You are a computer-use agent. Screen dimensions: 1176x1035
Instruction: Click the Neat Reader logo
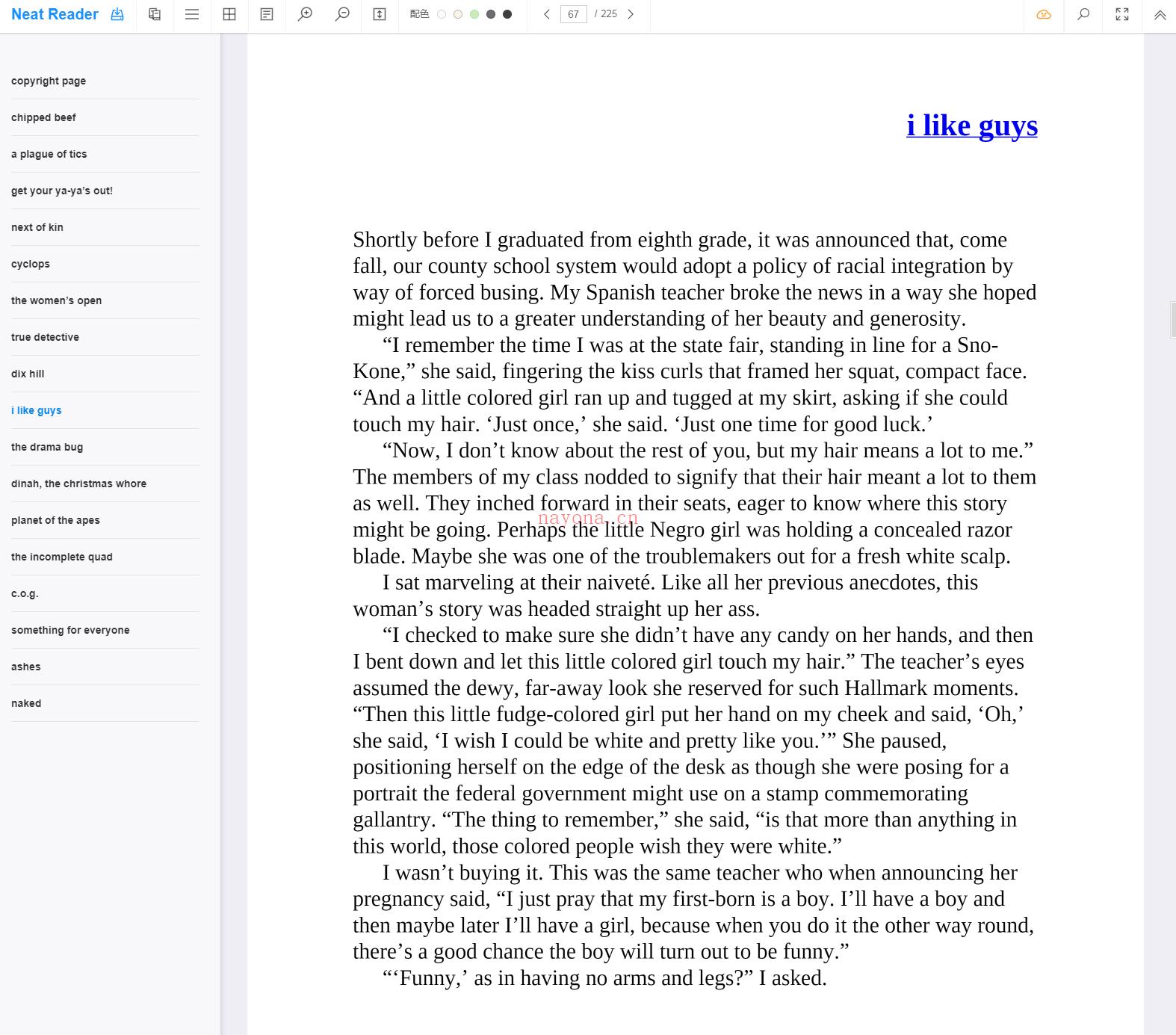(55, 14)
